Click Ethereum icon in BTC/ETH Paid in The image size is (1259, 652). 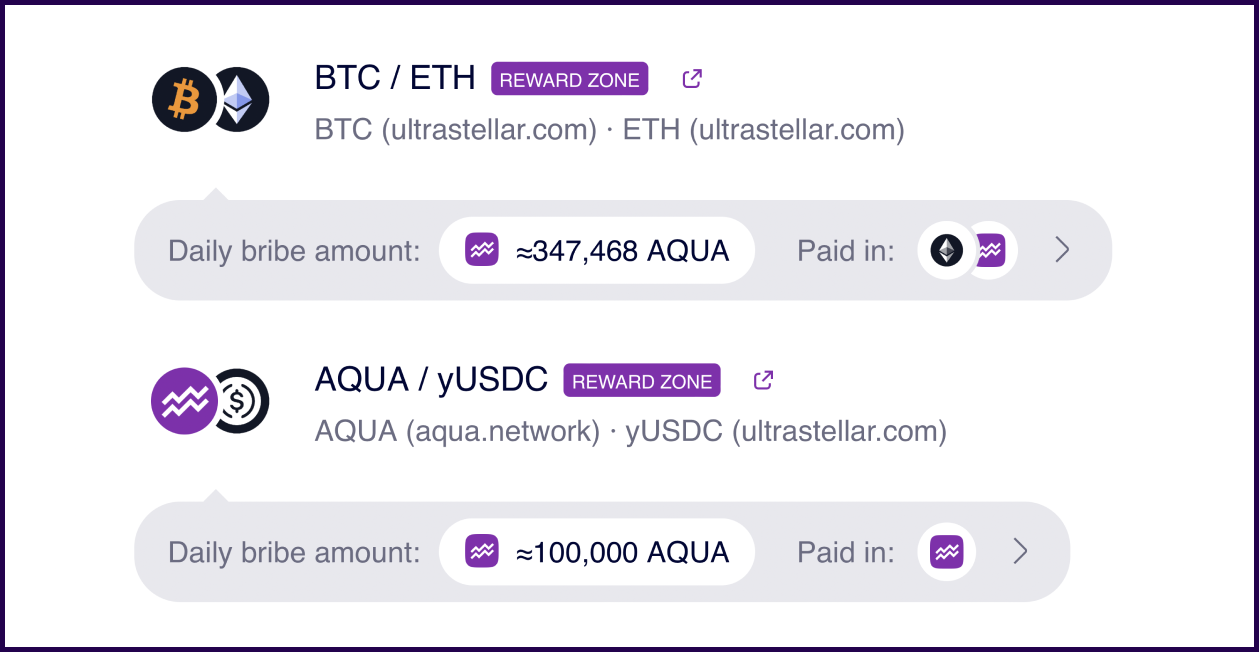(946, 250)
